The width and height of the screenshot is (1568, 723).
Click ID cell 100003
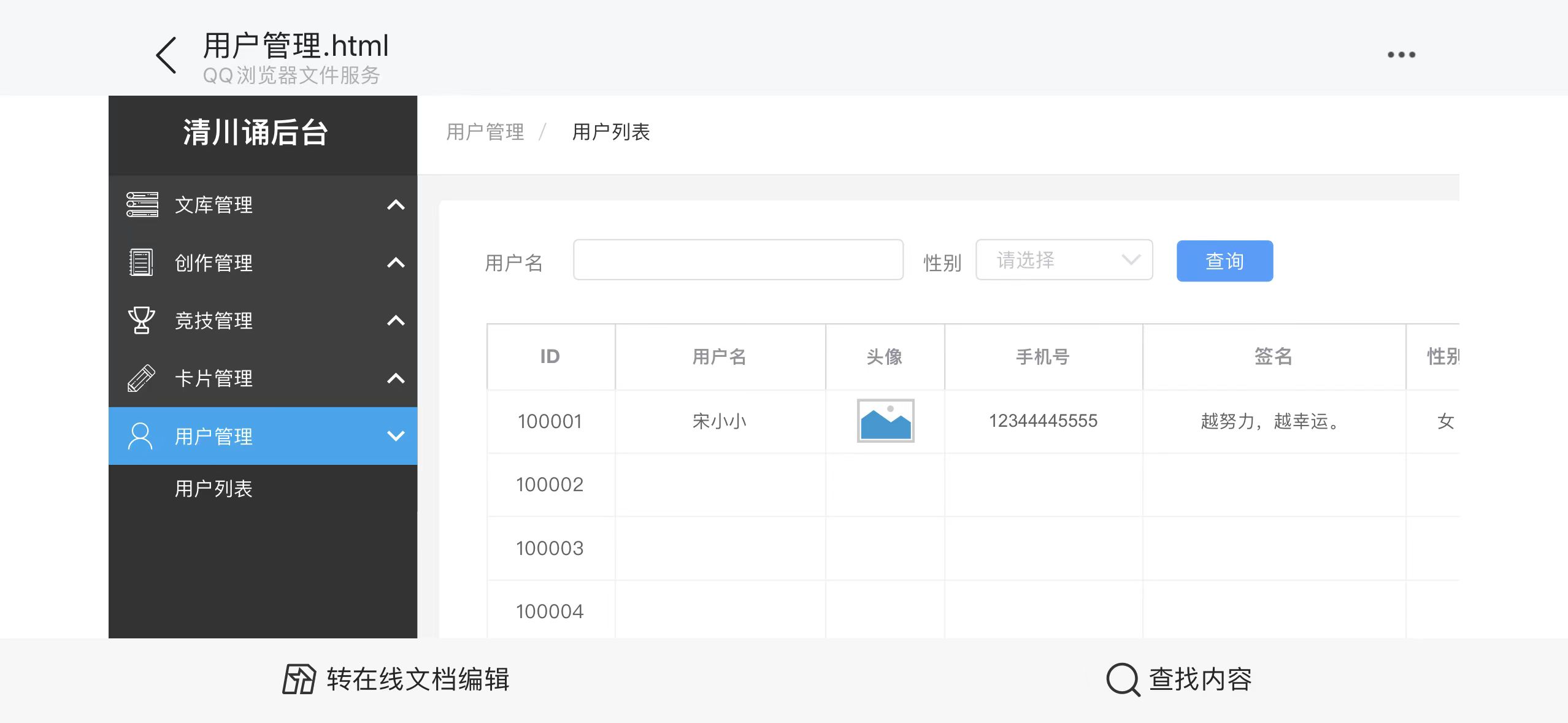click(550, 548)
